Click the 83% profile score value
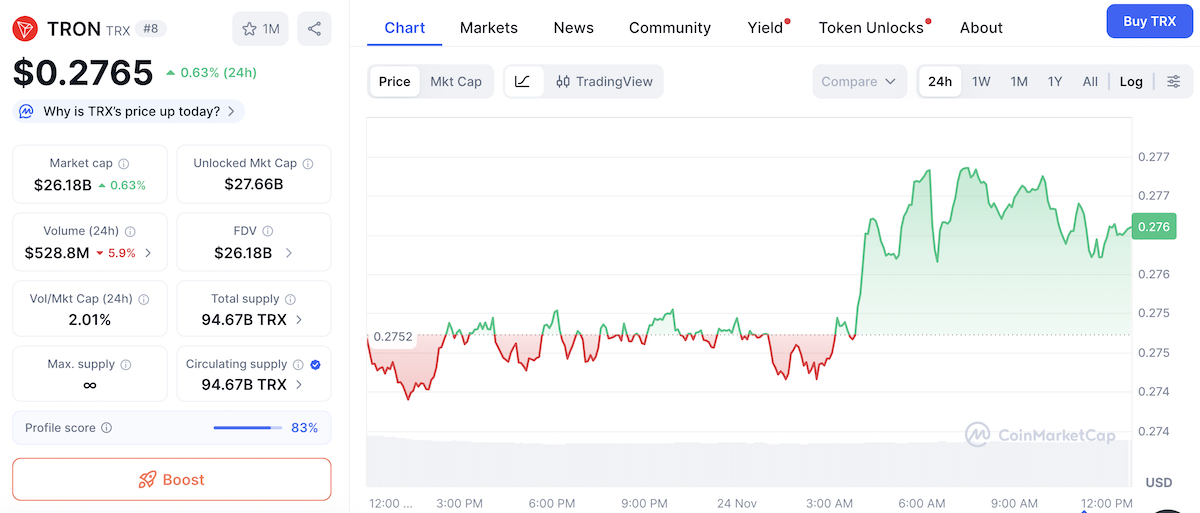This screenshot has height=513, width=1200. [304, 428]
